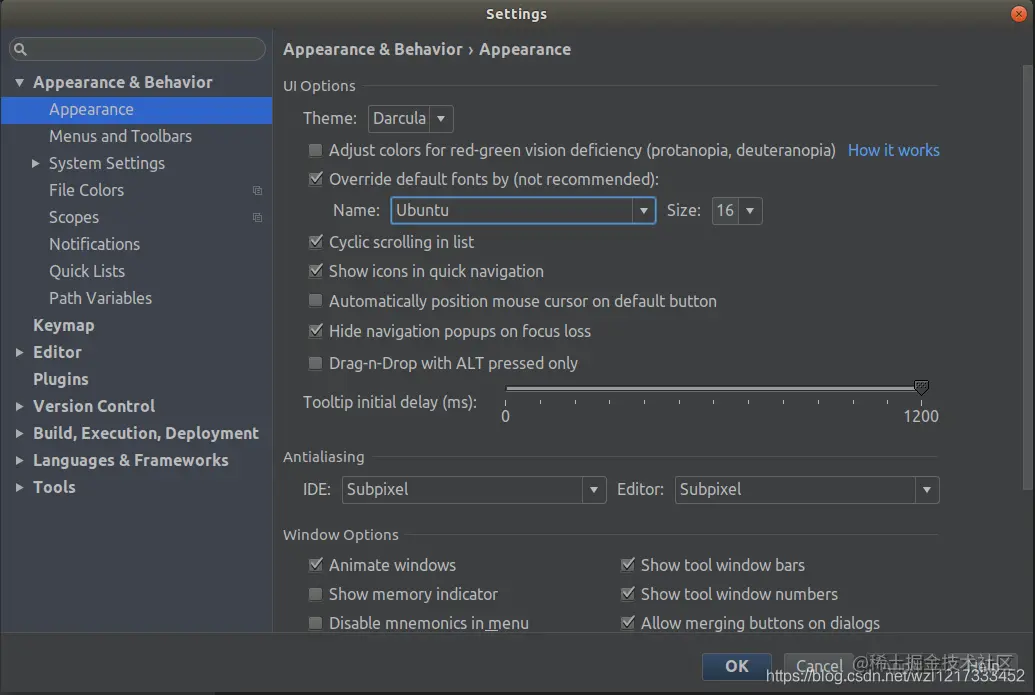Toggle Cyclic scrolling in list checkbox
The image size is (1035, 695).
(x=316, y=242)
